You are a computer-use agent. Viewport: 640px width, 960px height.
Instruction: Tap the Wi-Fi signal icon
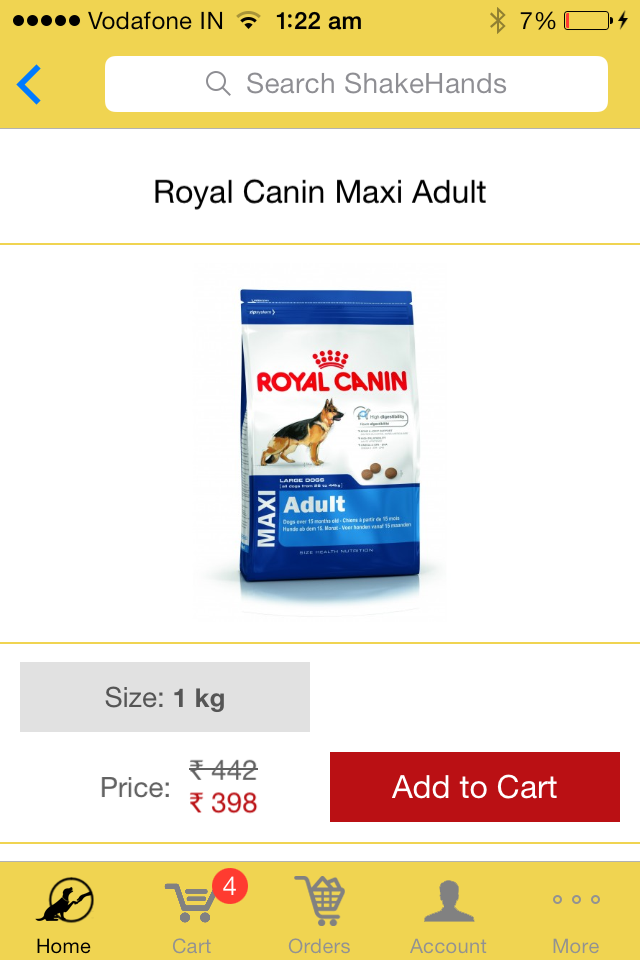click(x=248, y=21)
